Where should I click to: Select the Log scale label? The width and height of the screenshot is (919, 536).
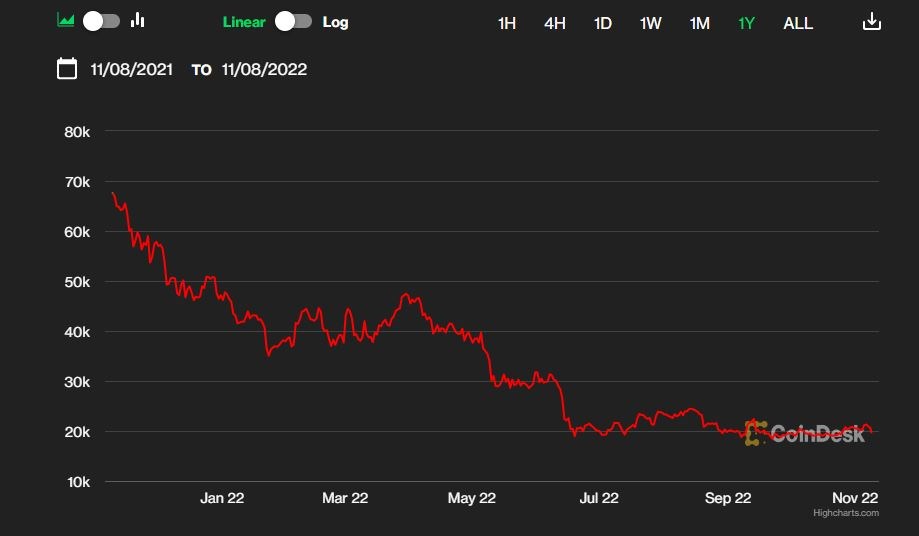[x=335, y=22]
